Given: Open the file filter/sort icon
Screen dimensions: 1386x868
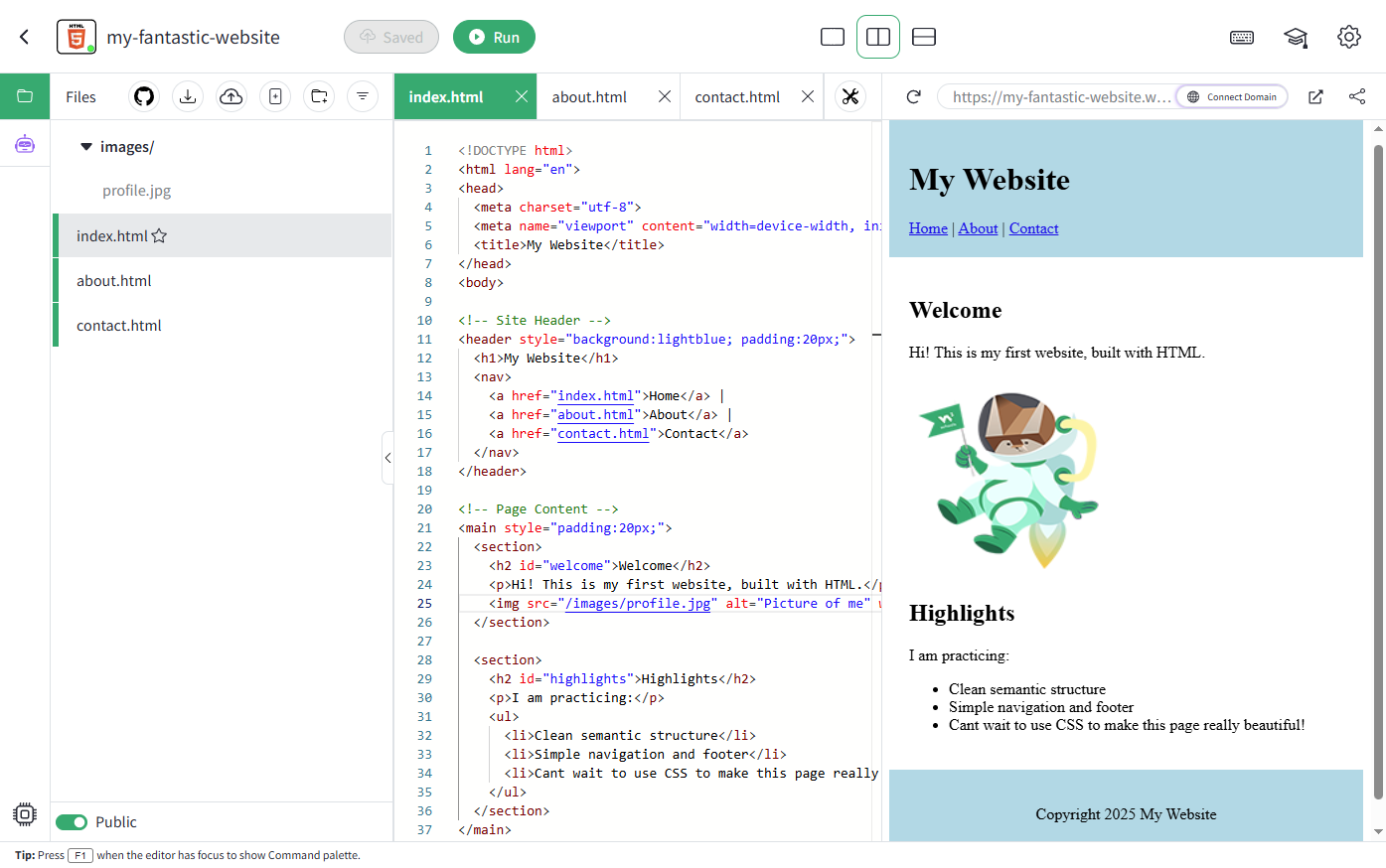Looking at the screenshot, I should 362,96.
